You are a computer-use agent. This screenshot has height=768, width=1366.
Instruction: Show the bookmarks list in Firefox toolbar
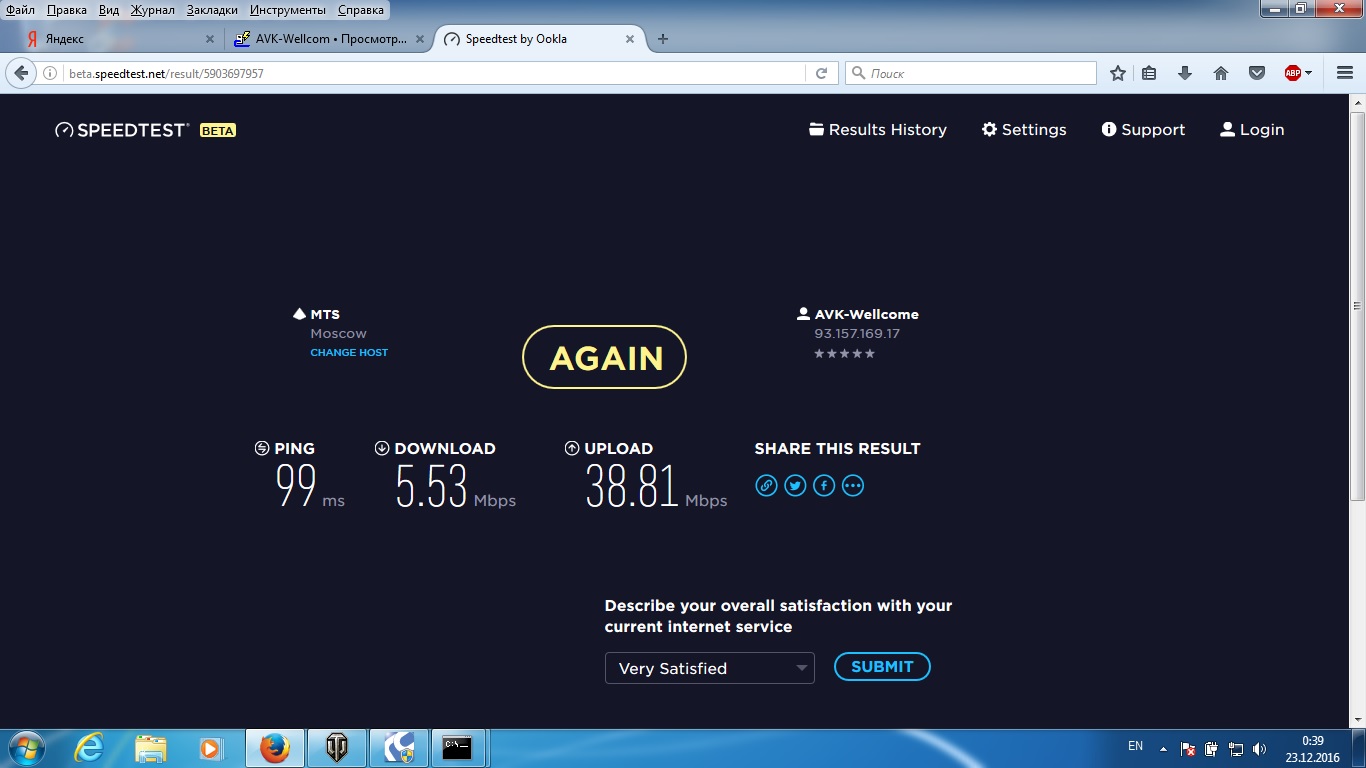point(1149,73)
